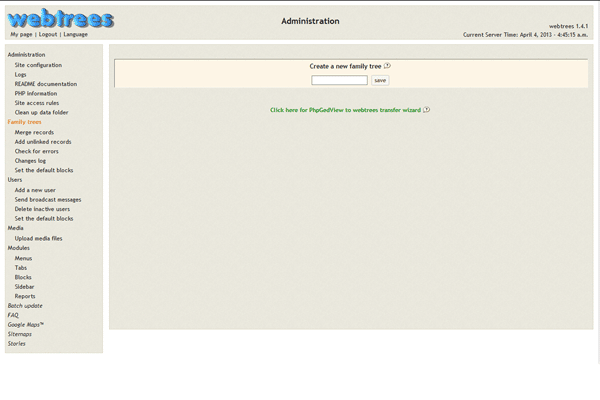Open help icon beside PhpGedView transfer wizard
This screenshot has width=600, height=400.
click(427, 109)
